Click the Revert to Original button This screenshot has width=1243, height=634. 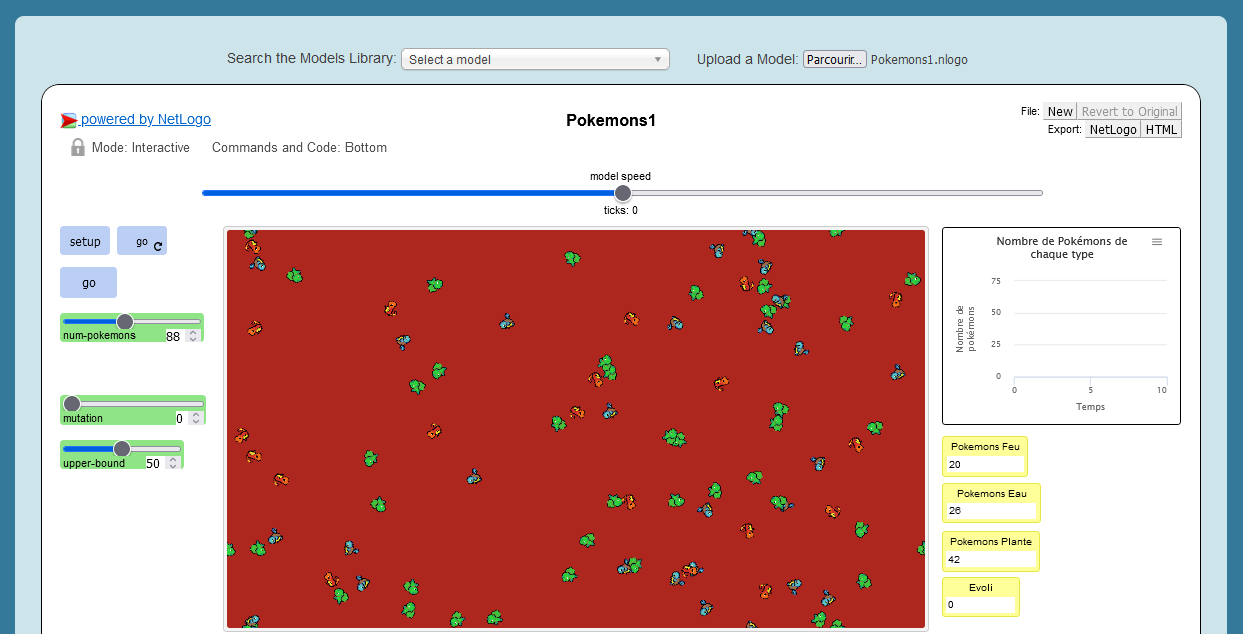pos(1129,111)
